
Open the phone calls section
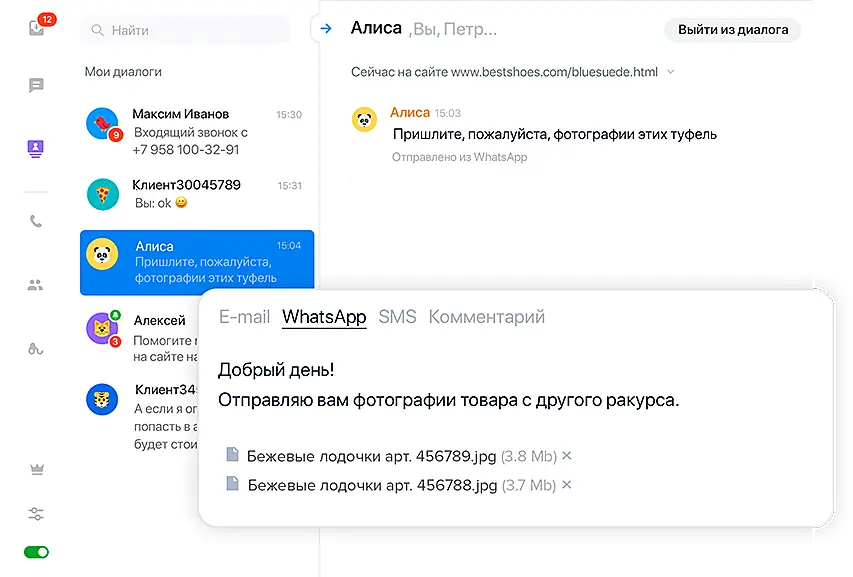coord(37,222)
